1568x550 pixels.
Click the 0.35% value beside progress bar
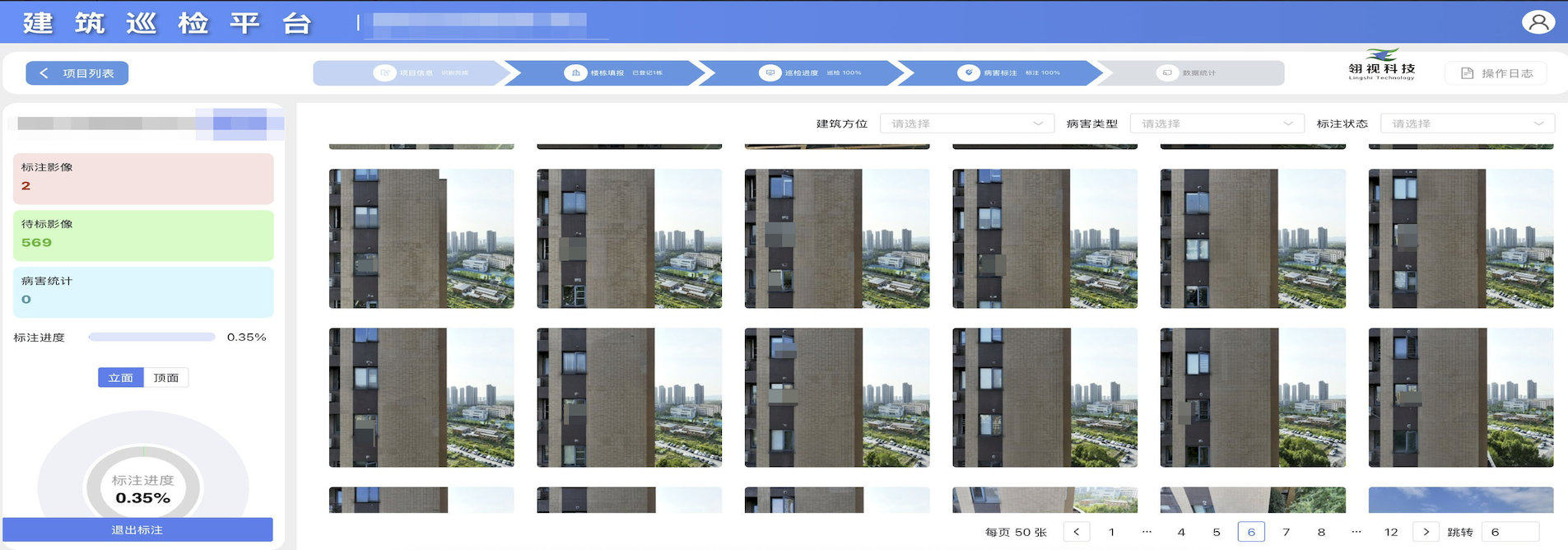point(246,337)
